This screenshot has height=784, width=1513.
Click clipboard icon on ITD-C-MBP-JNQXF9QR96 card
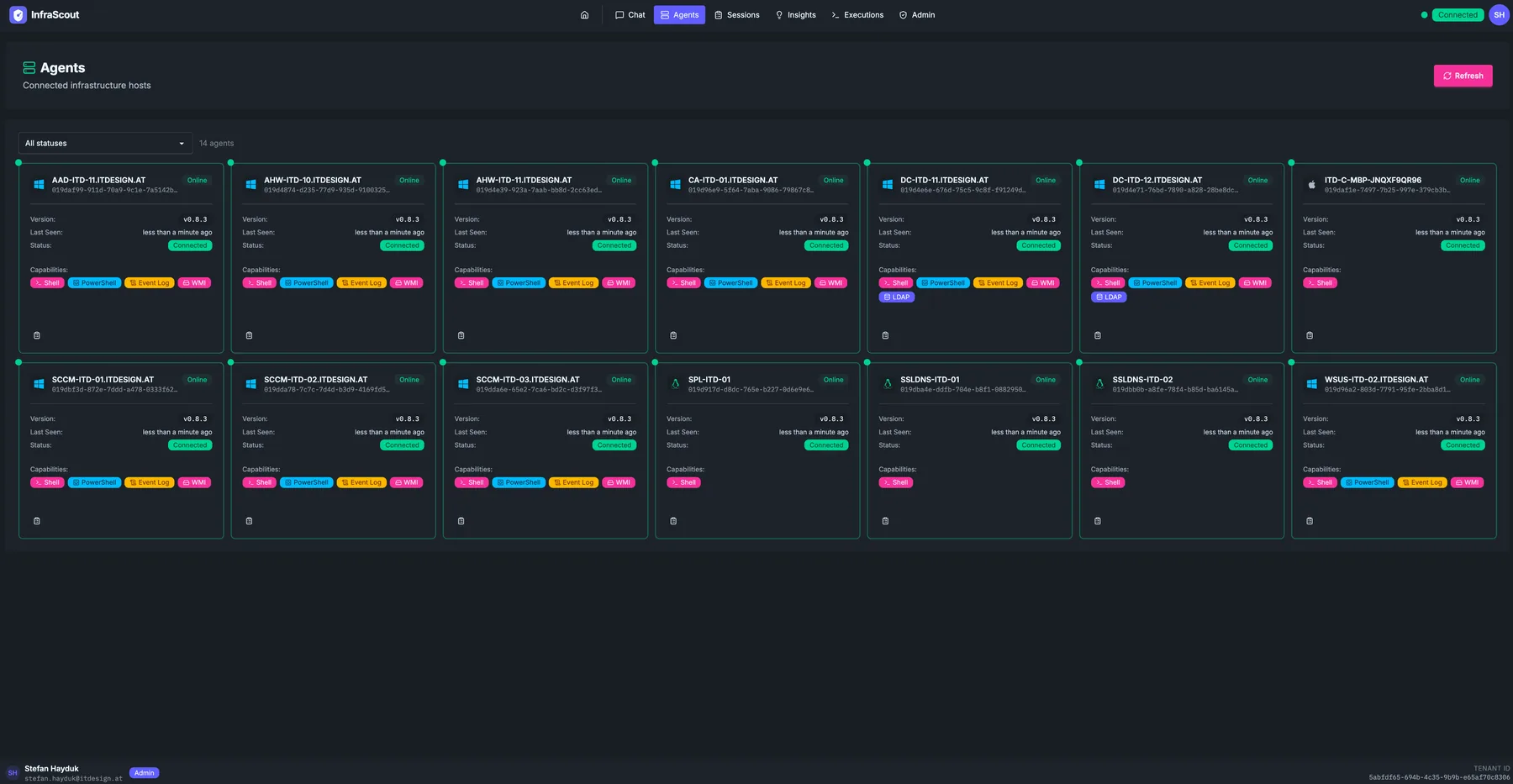1310,335
